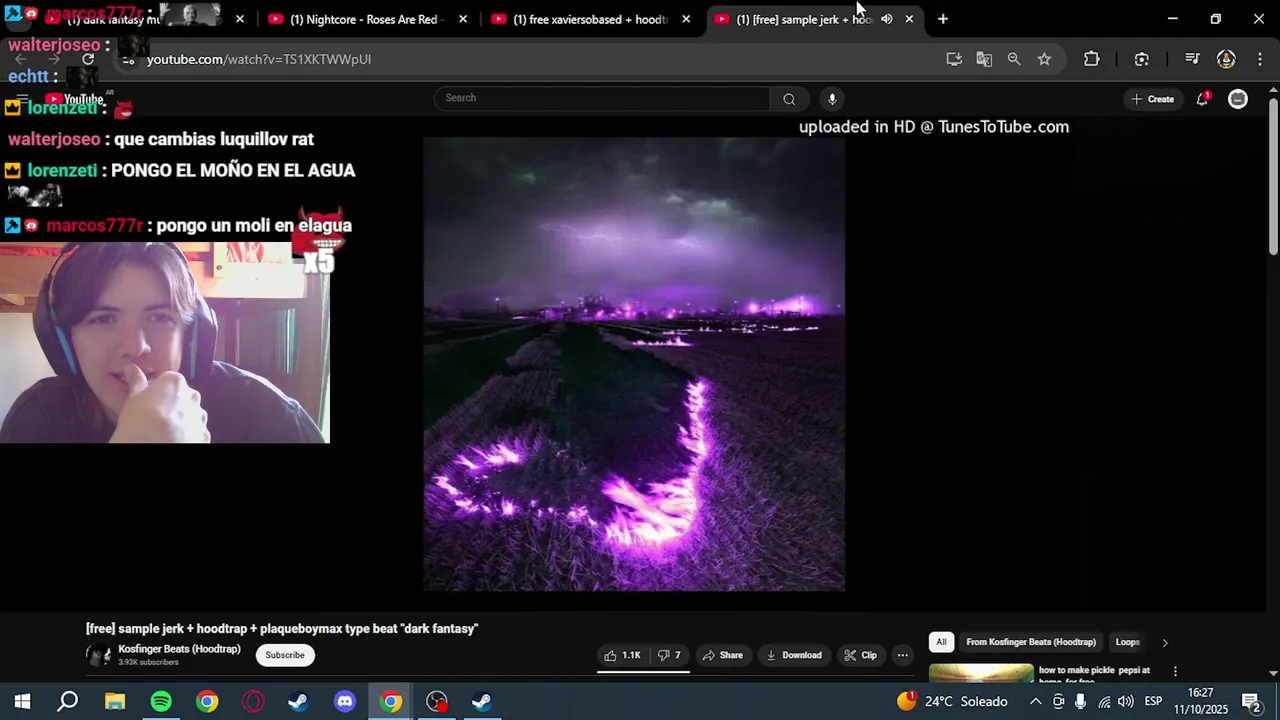Dislike the video showing 7 dislikes
Viewport: 1280px width, 720px height.
(x=669, y=655)
